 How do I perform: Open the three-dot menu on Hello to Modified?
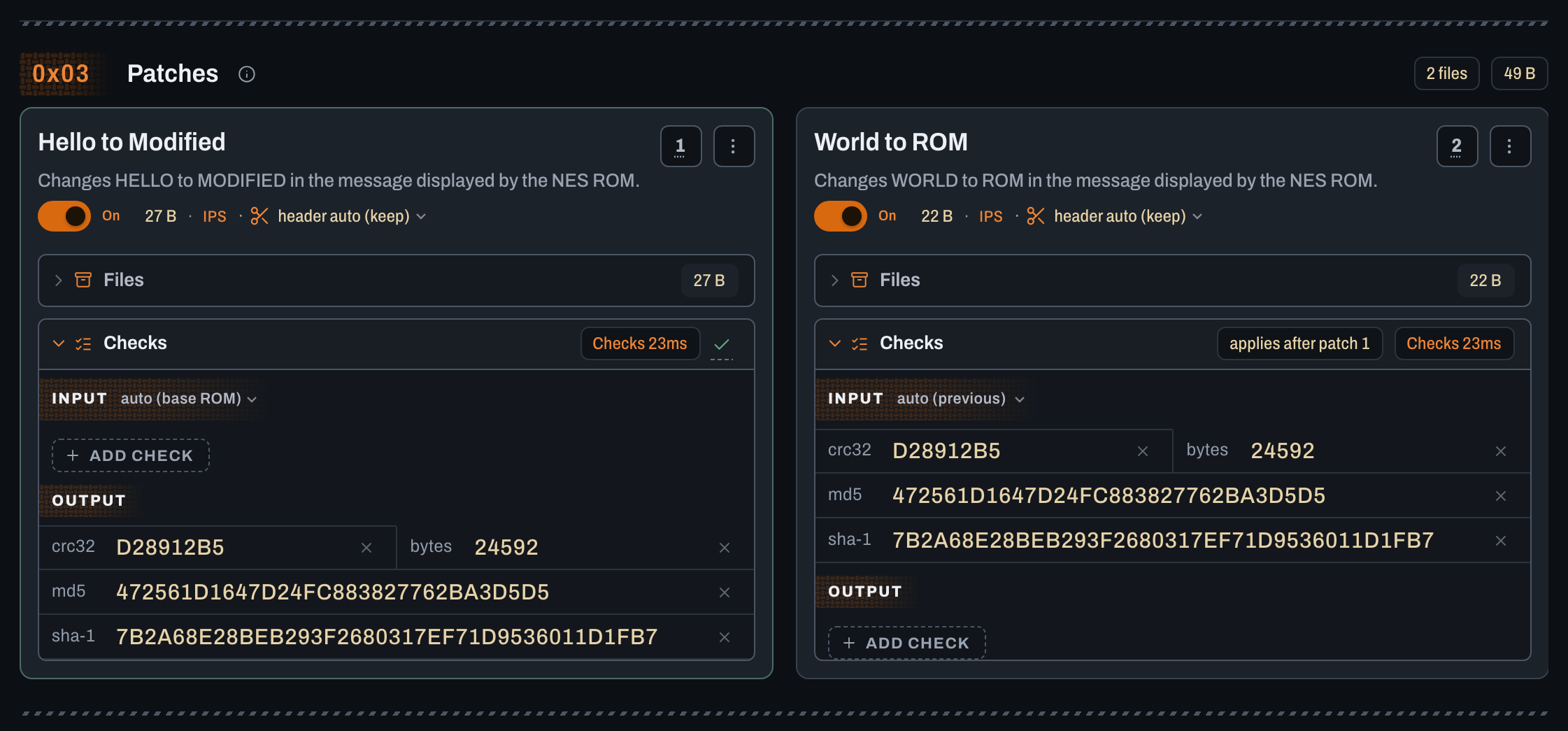pyautogui.click(x=734, y=146)
